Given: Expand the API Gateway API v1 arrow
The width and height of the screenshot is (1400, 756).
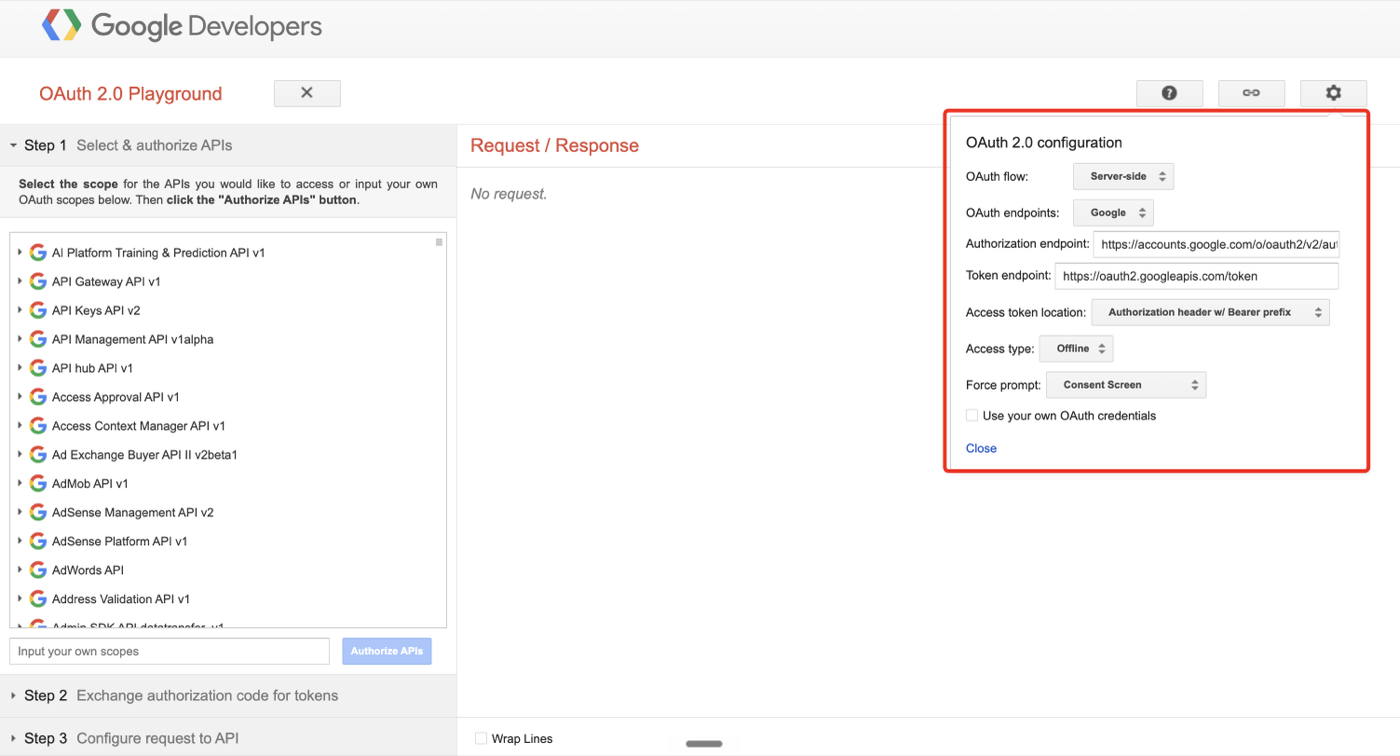Looking at the screenshot, I should pyautogui.click(x=20, y=282).
